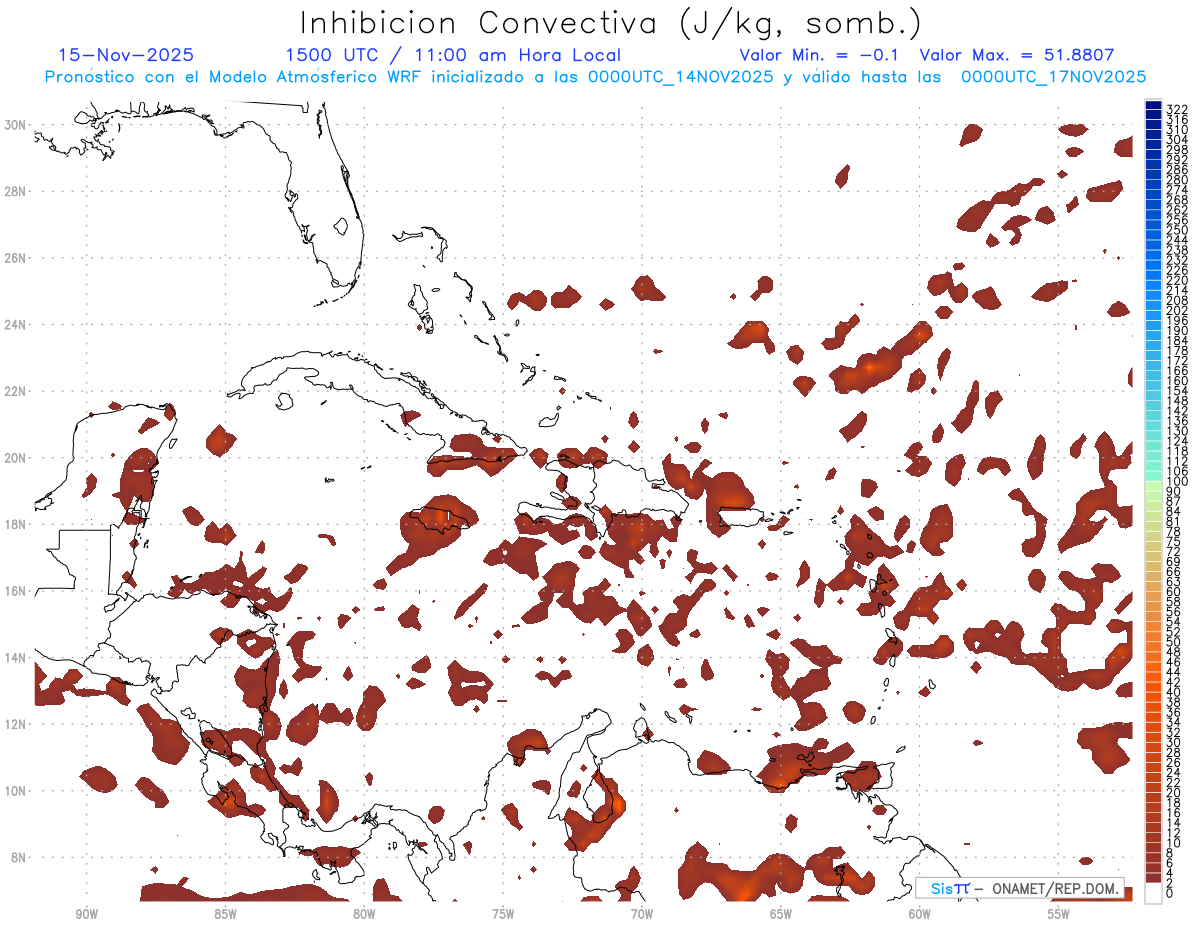Click the "SisTT - ONAMET/REP.DOM." credit box
The image size is (1200, 927).
click(x=1020, y=888)
